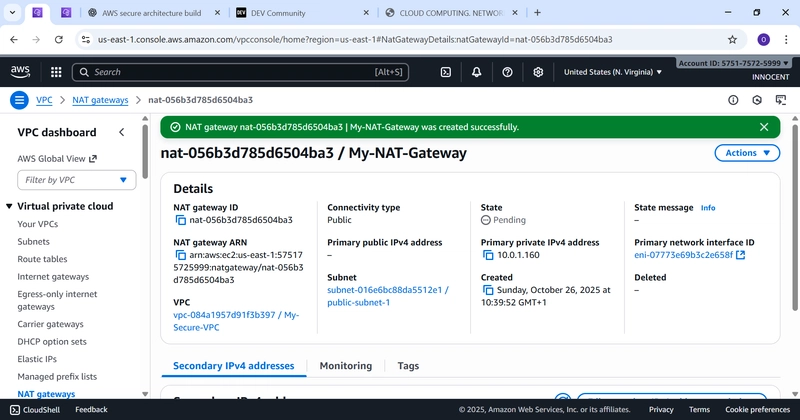
Task: Switch to the Tags tab
Action: (x=408, y=366)
